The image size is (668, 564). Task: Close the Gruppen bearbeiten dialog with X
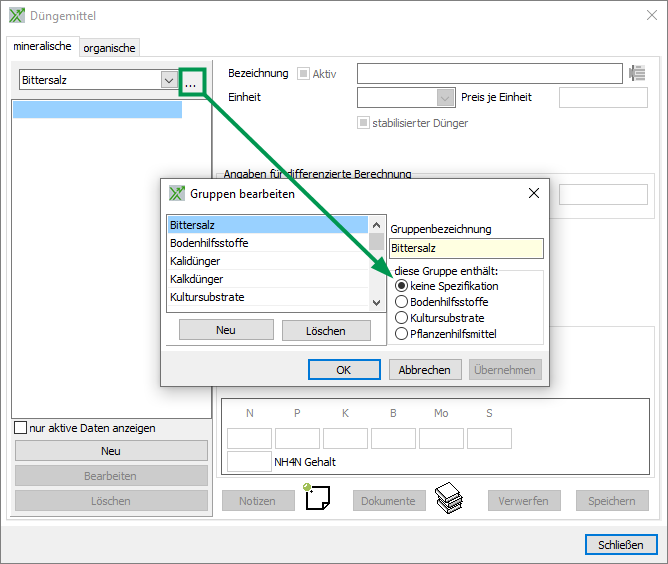click(x=534, y=193)
